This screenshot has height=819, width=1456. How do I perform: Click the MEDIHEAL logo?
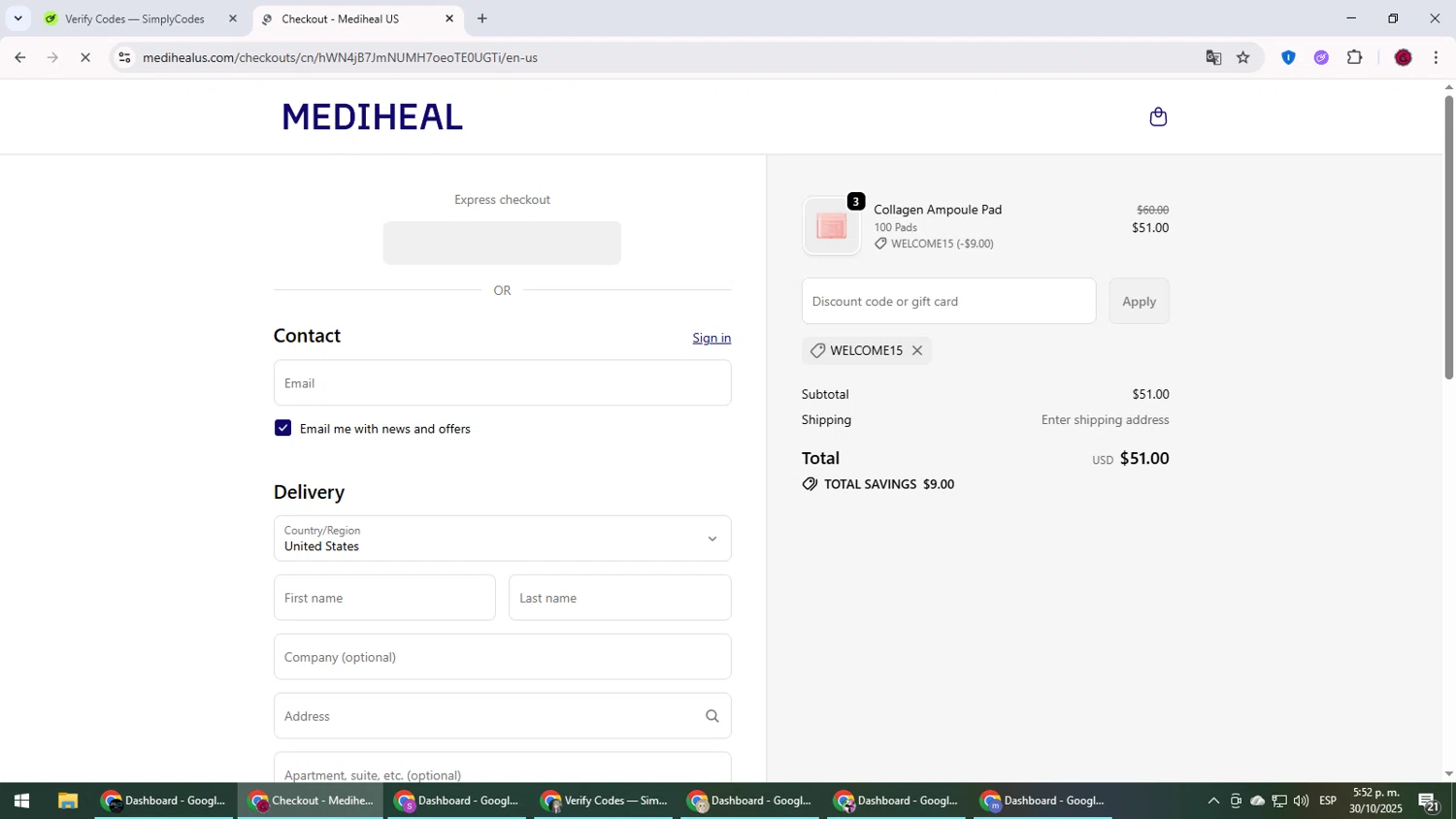coord(372,116)
